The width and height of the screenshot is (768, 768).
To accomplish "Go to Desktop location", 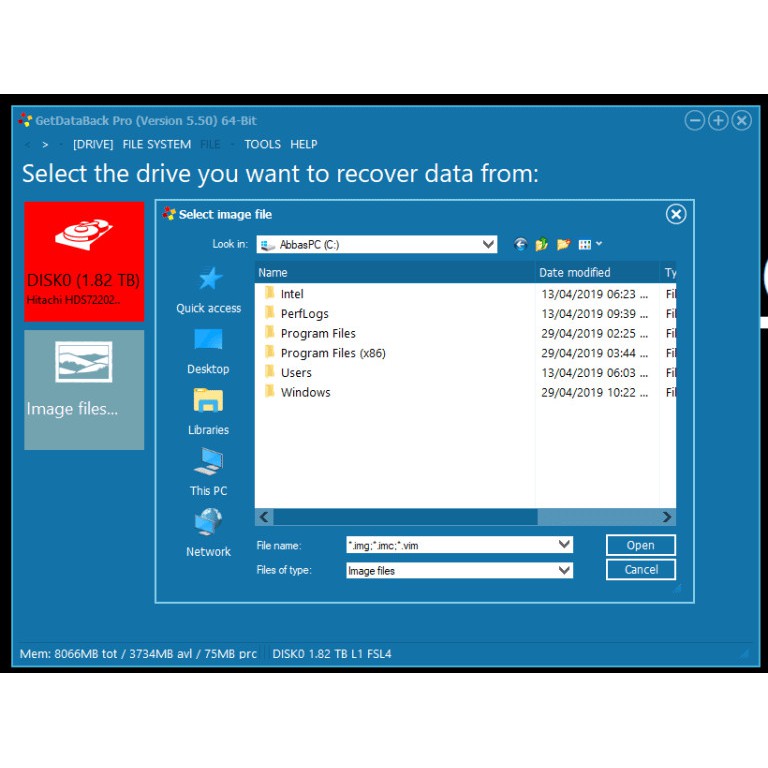I will tap(208, 351).
